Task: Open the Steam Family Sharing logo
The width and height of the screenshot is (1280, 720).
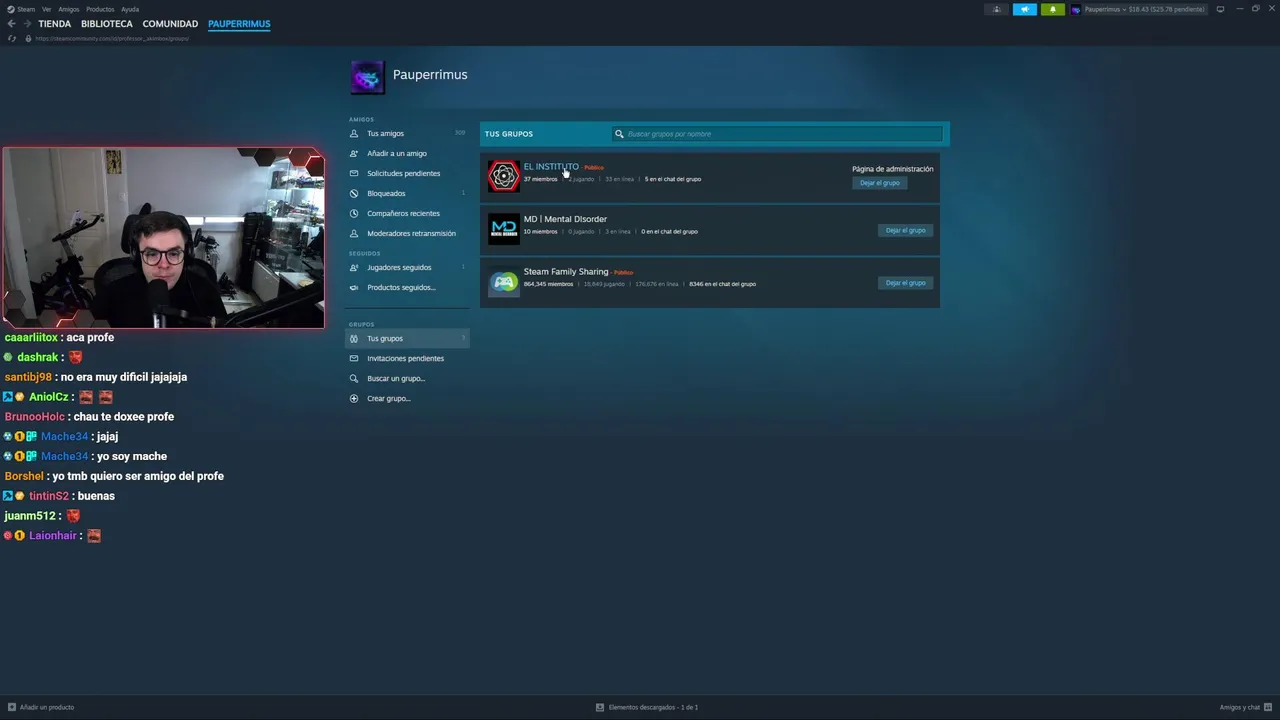Action: point(504,281)
